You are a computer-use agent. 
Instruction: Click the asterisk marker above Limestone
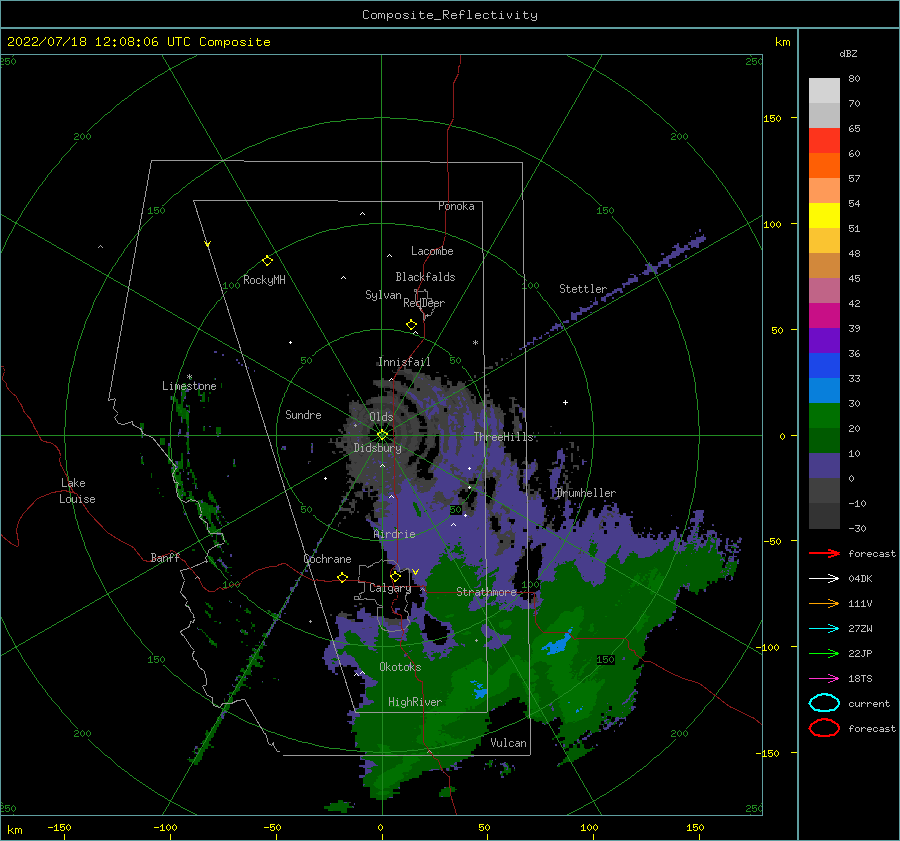tap(189, 377)
